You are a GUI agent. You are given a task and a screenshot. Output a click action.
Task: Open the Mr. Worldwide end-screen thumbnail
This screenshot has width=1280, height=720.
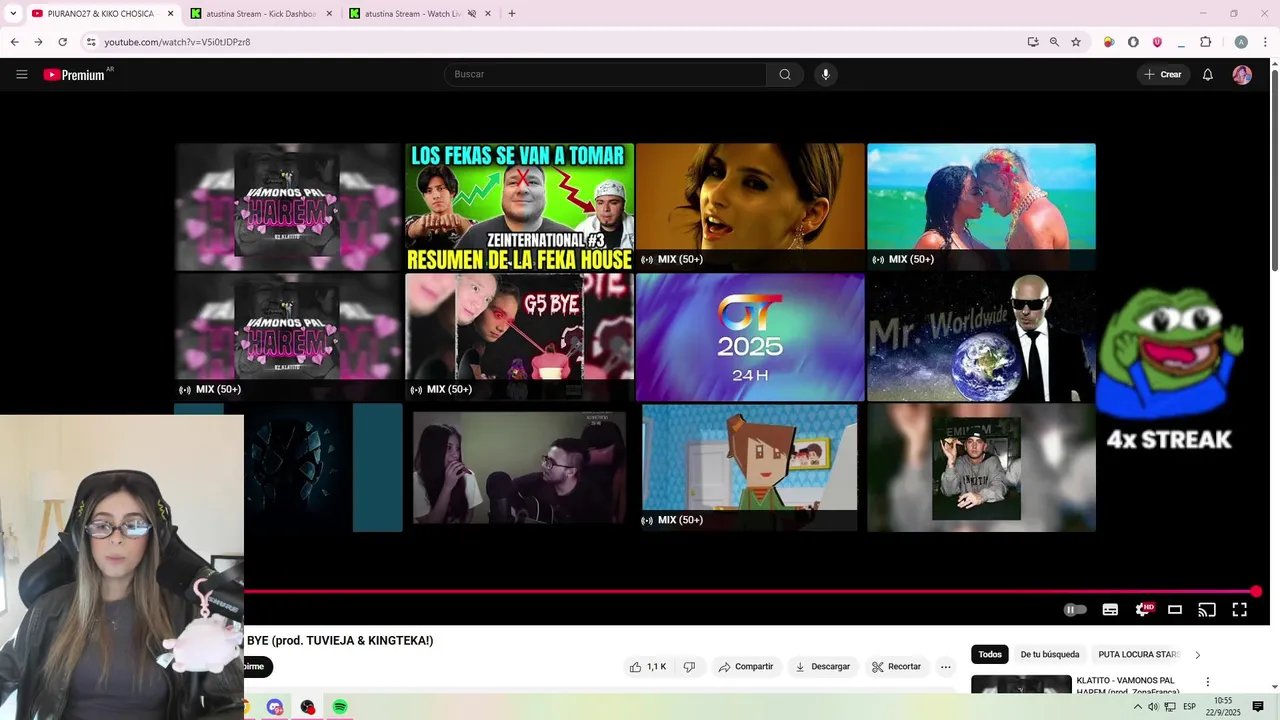coord(981,337)
